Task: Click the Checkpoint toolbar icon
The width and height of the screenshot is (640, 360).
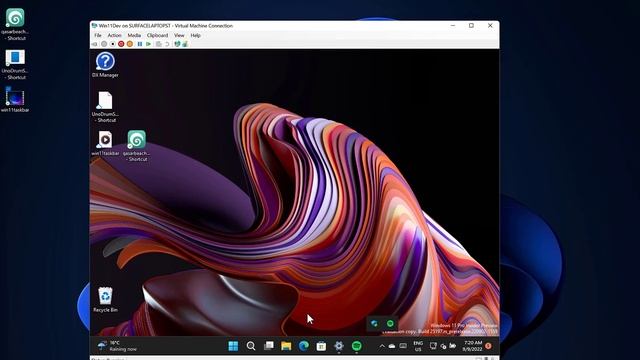Action: pyautogui.click(x=159, y=44)
